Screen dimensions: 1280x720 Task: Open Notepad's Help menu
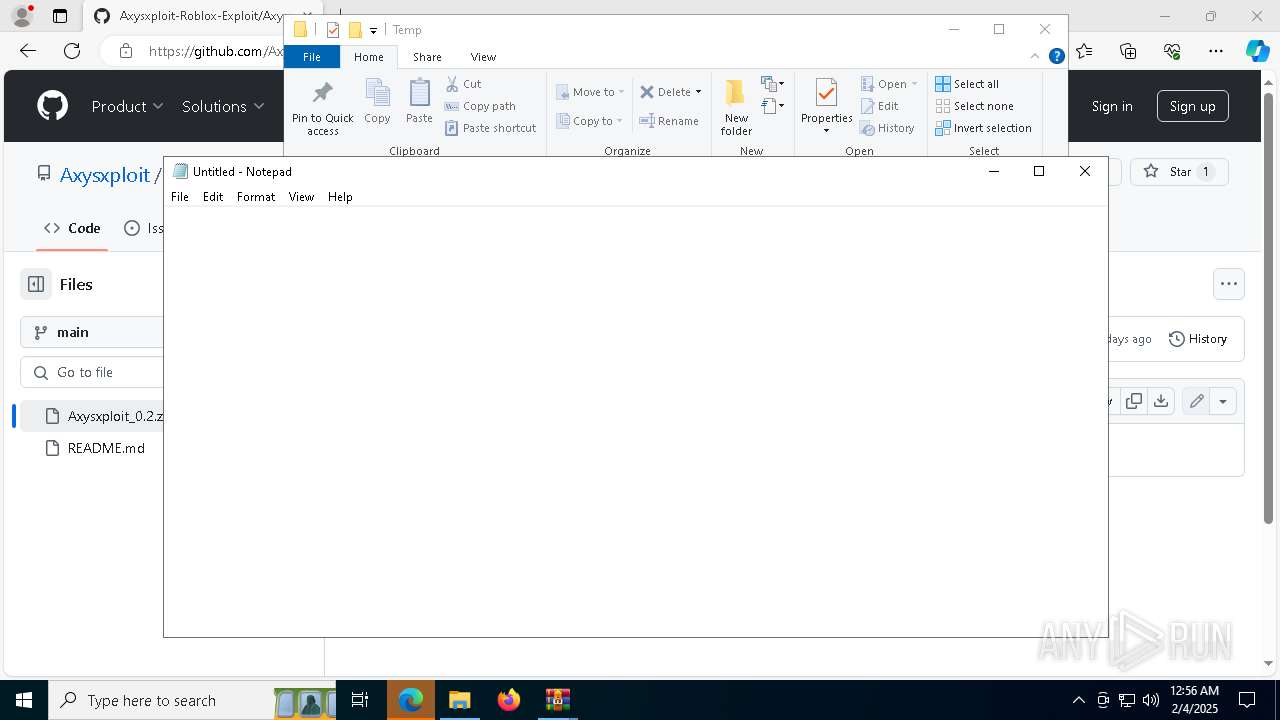pyautogui.click(x=340, y=197)
